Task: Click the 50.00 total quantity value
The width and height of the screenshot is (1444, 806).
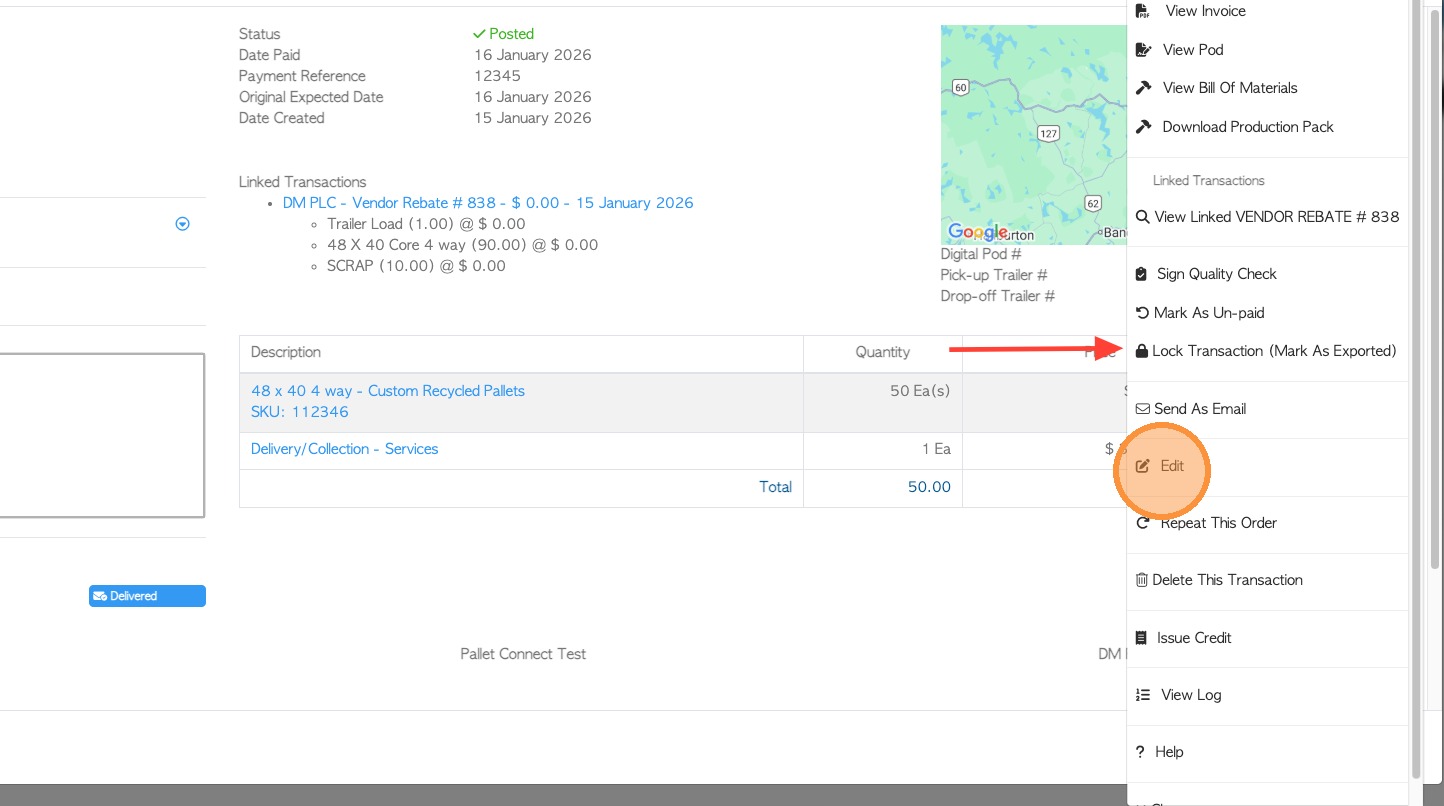Action: (x=929, y=487)
